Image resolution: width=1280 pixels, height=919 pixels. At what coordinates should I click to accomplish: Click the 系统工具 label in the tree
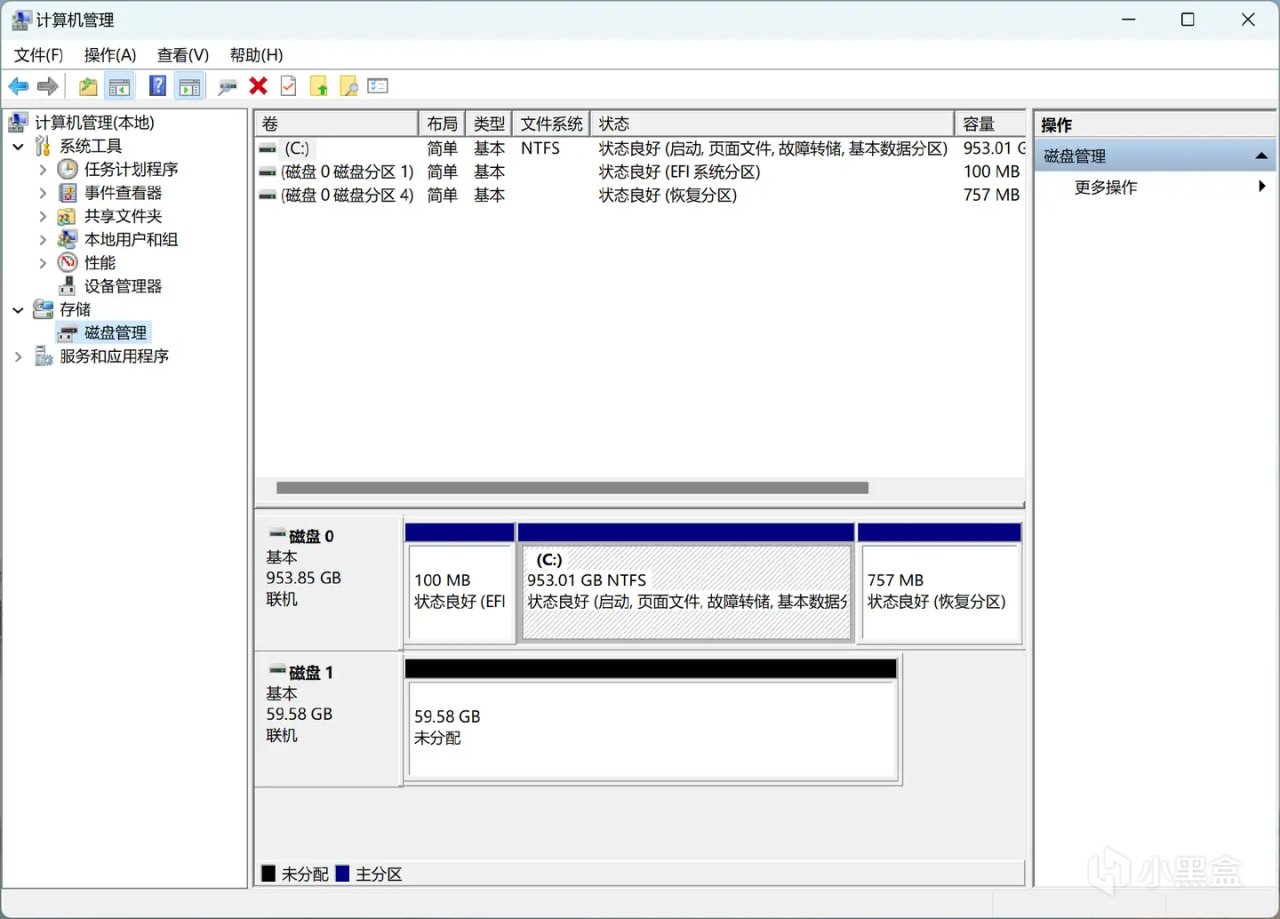pos(91,146)
